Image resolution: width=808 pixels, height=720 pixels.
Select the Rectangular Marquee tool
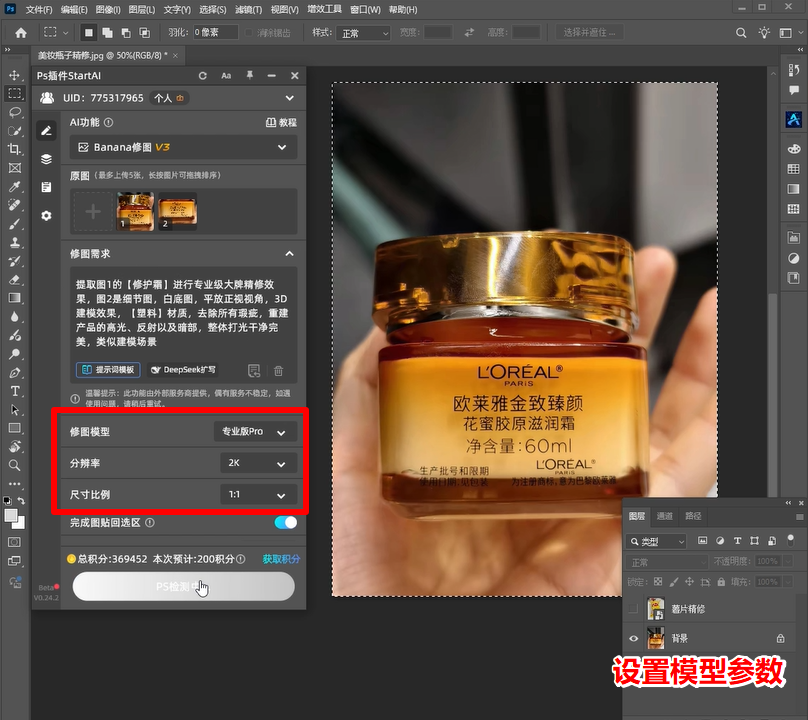coord(14,93)
